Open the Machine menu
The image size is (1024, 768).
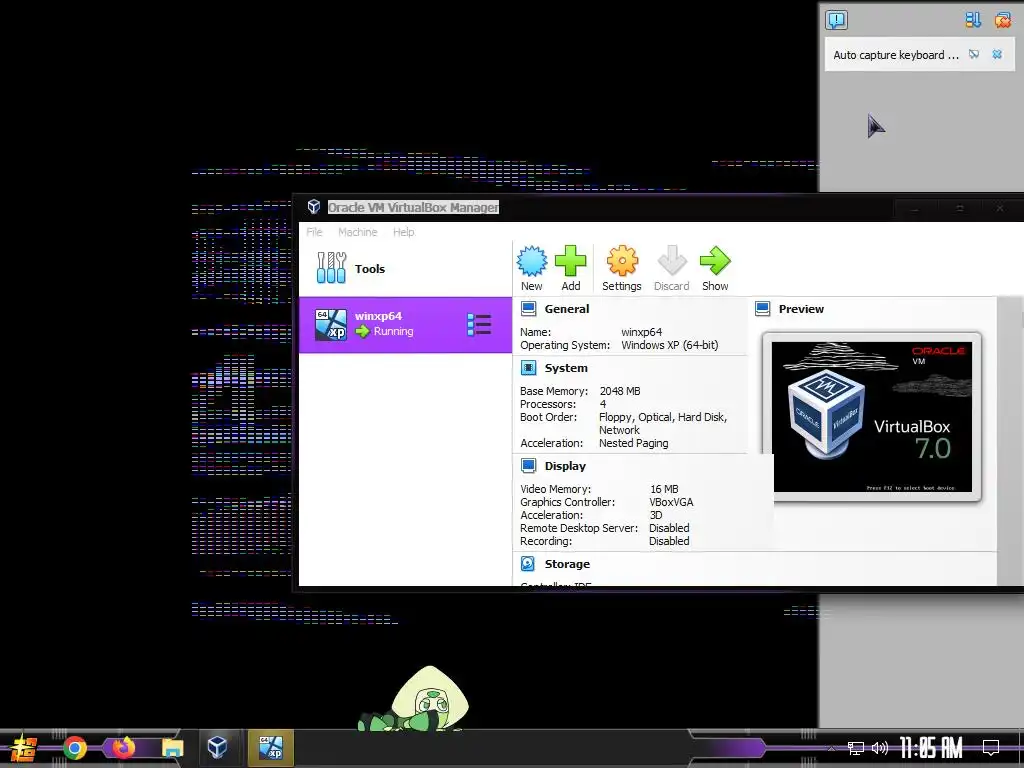(357, 232)
